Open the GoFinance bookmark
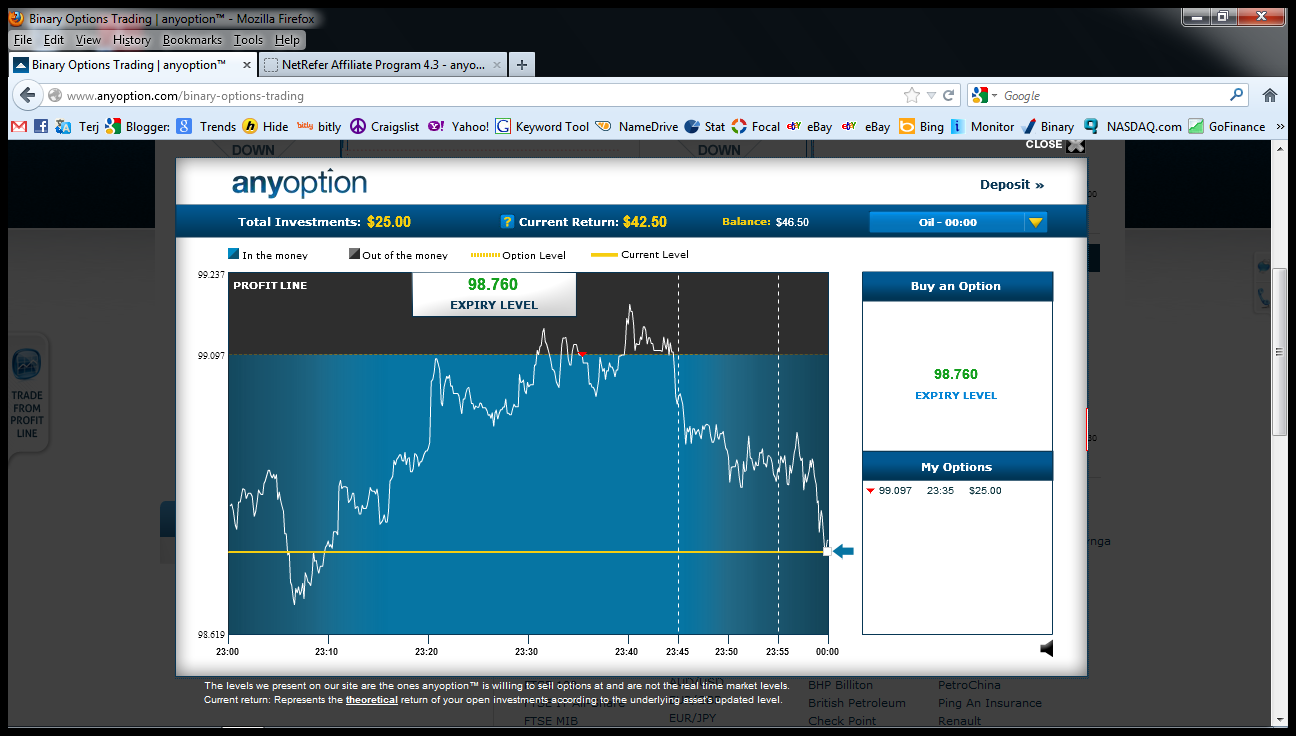Image resolution: width=1296 pixels, height=736 pixels. pyautogui.click(x=1227, y=127)
